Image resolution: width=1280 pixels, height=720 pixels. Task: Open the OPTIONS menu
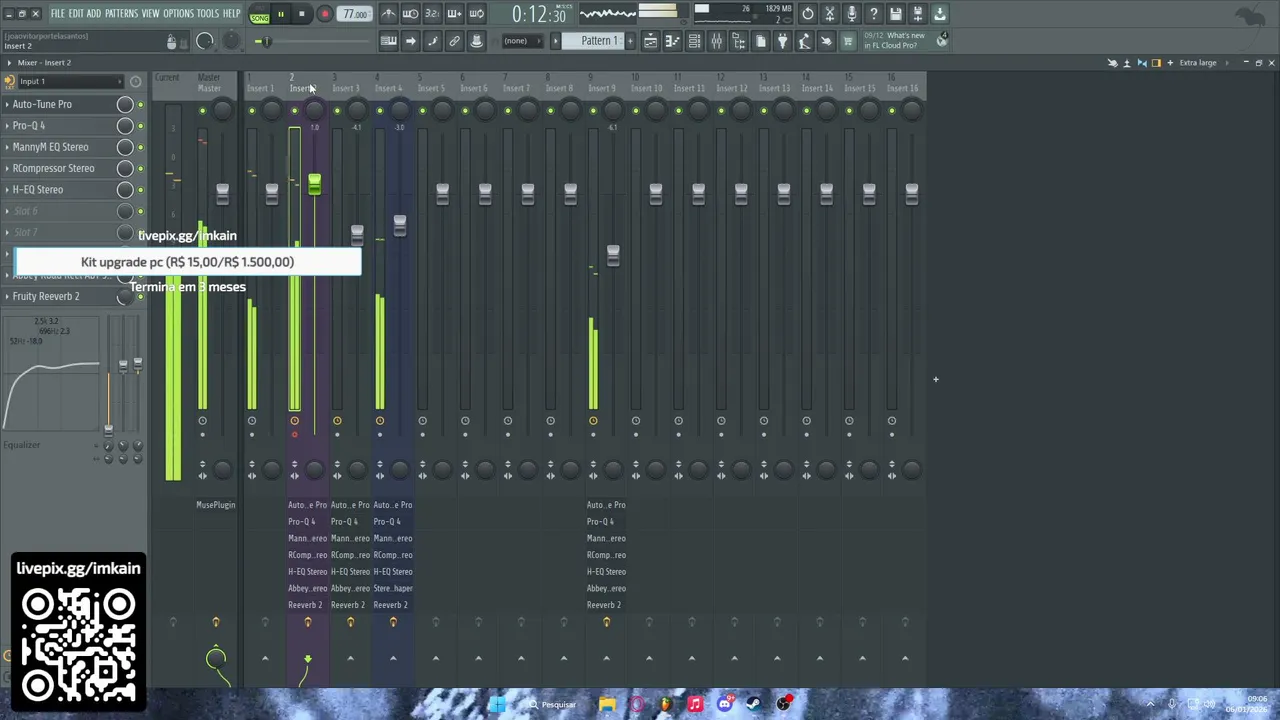(x=178, y=14)
